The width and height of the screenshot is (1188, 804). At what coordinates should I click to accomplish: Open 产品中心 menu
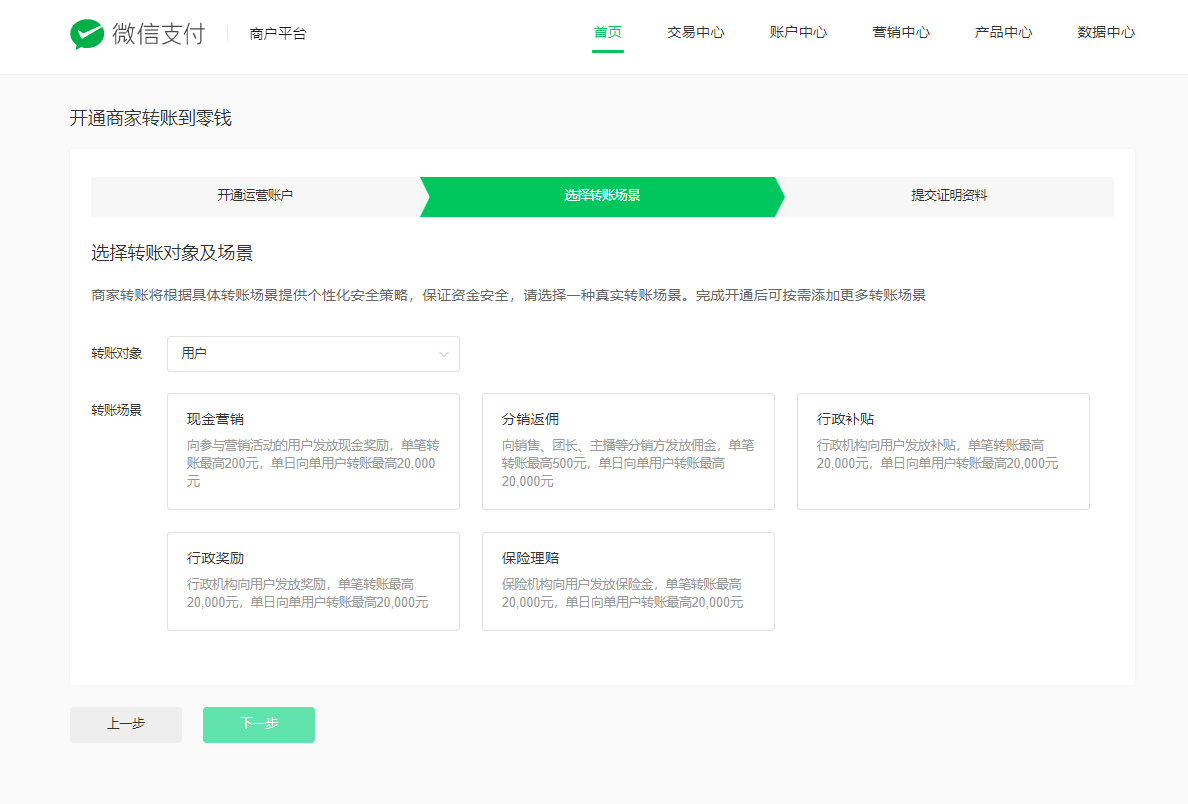coord(1003,33)
